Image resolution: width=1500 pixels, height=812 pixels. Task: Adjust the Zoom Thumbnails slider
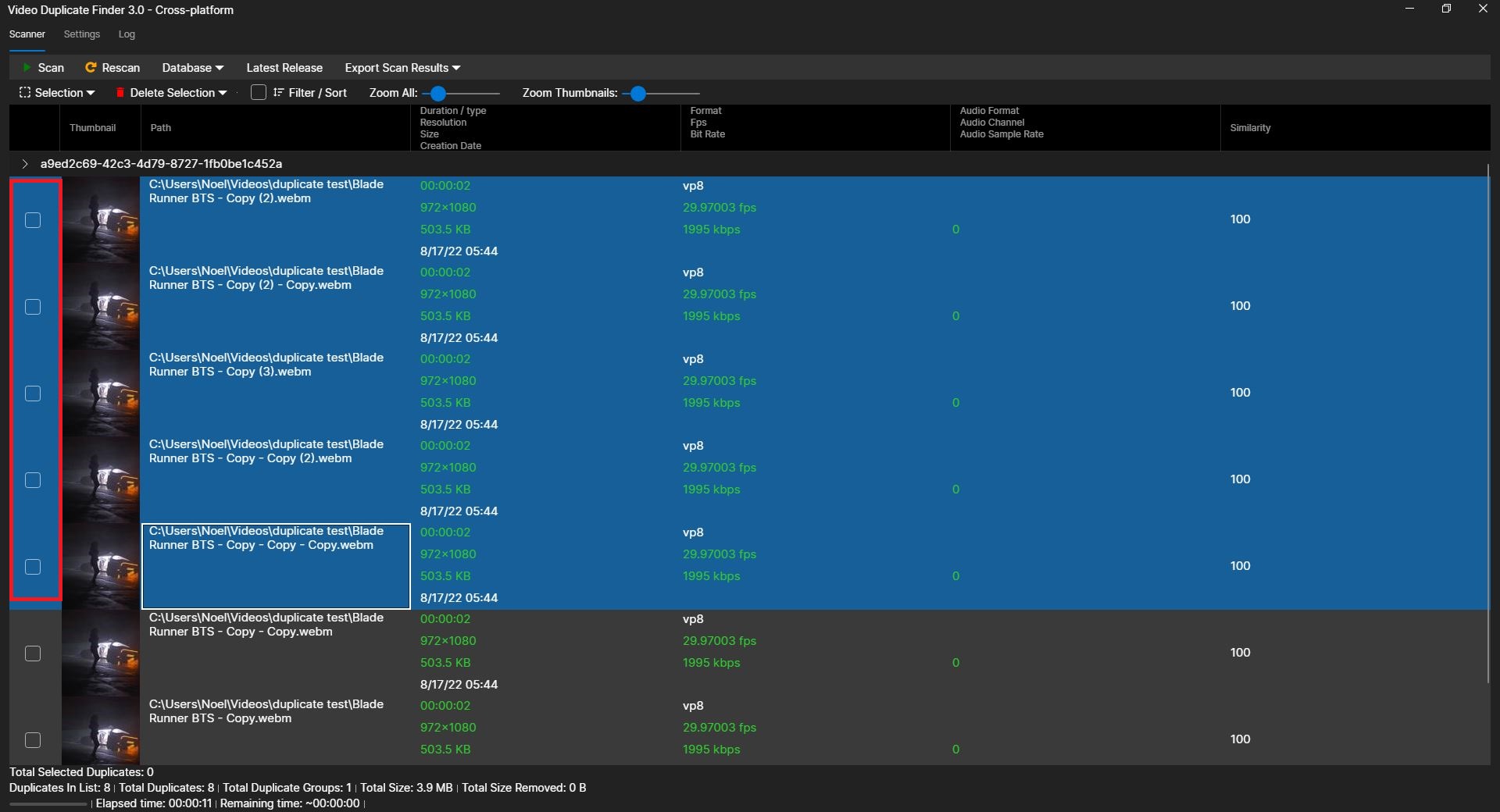pyautogui.click(x=639, y=93)
